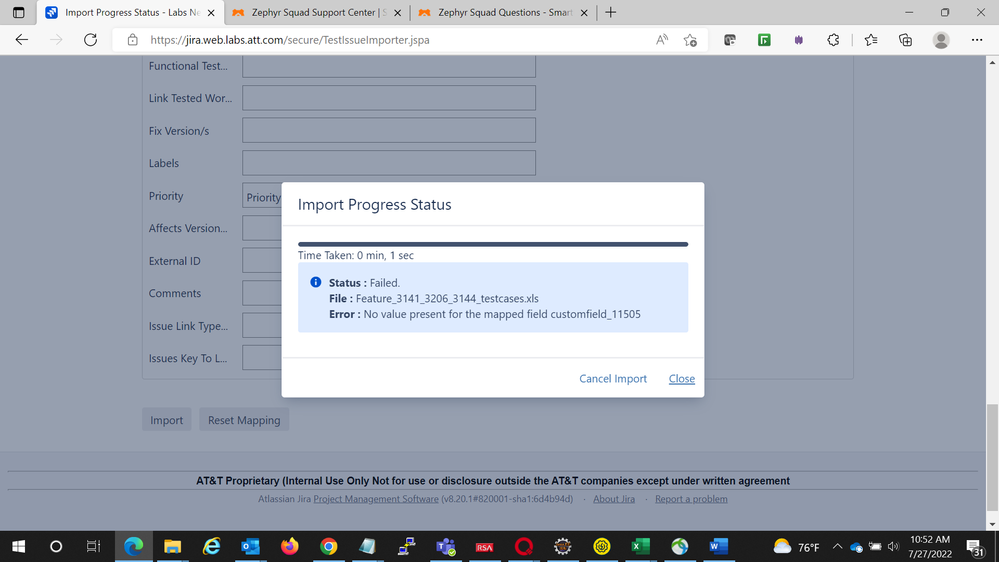999x562 pixels.
Task: Click the import progress bar
Action: pyautogui.click(x=493, y=244)
